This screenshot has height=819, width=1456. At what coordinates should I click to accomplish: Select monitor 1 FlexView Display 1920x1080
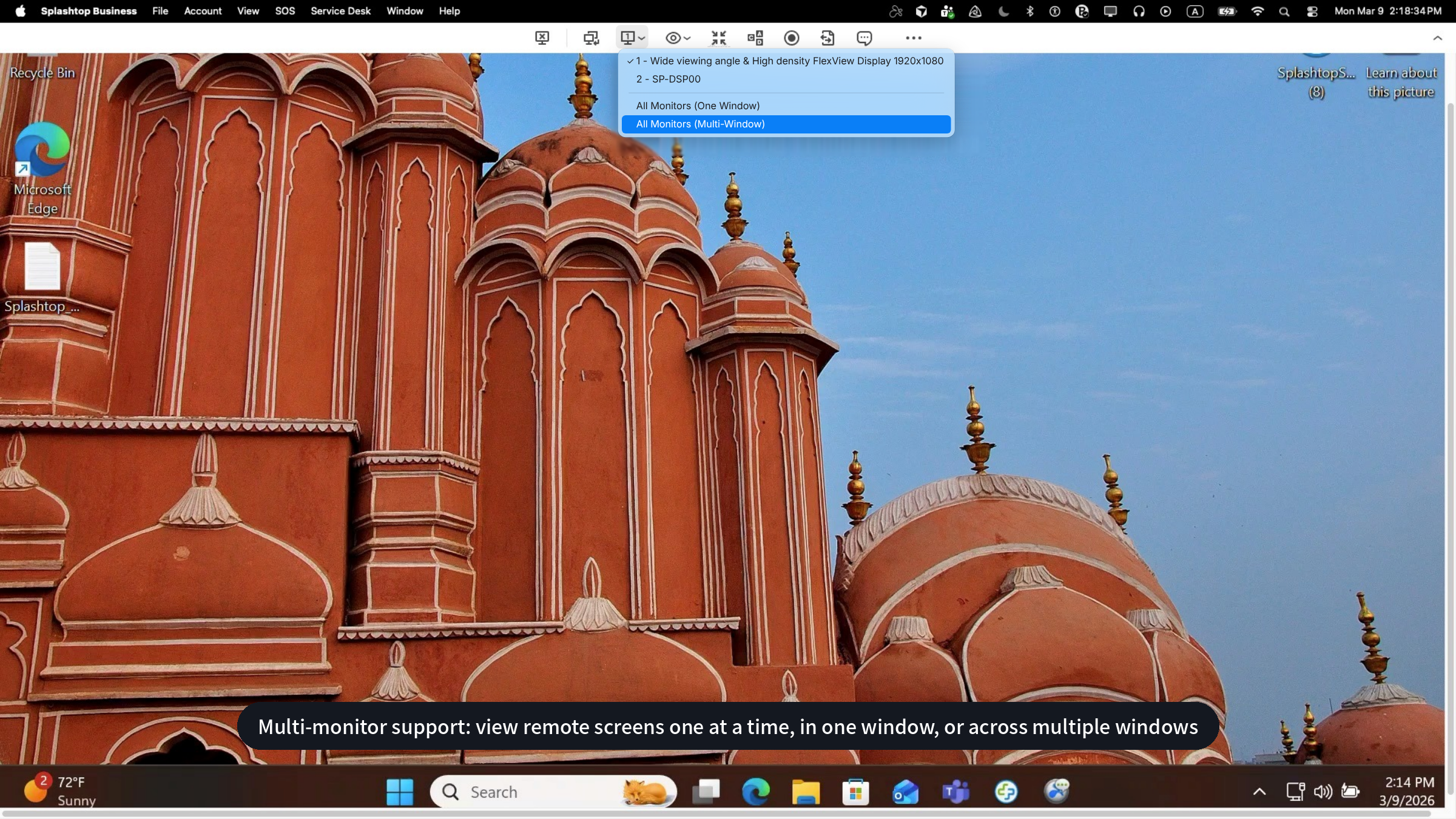(786, 61)
